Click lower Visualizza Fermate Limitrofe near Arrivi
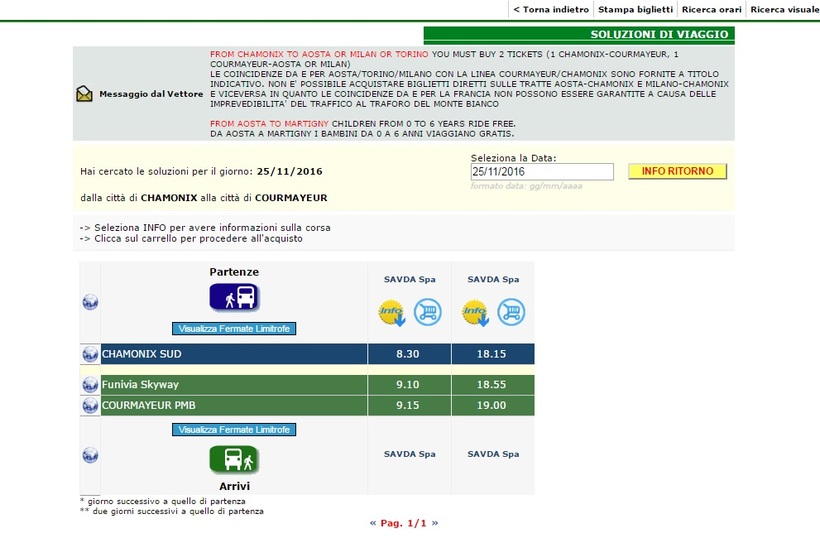Screen dimensions: 820x538 234,429
